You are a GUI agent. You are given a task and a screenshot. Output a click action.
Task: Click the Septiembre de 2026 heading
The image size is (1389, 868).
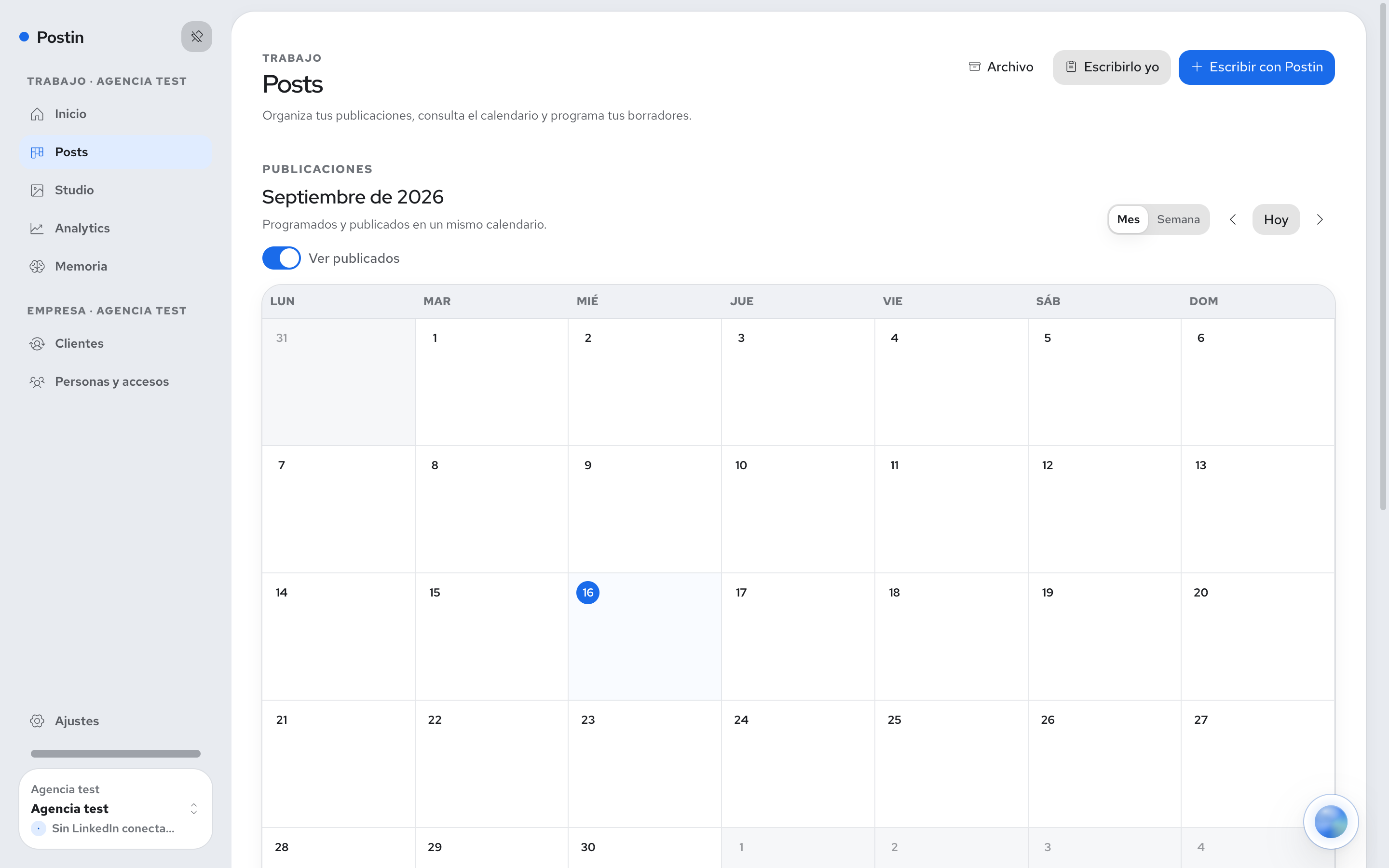click(x=353, y=197)
